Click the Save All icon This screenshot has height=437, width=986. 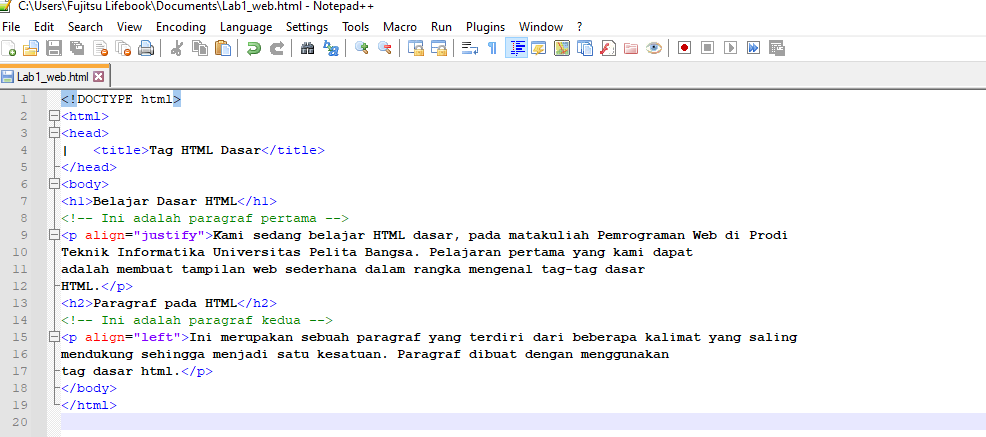coord(77,48)
